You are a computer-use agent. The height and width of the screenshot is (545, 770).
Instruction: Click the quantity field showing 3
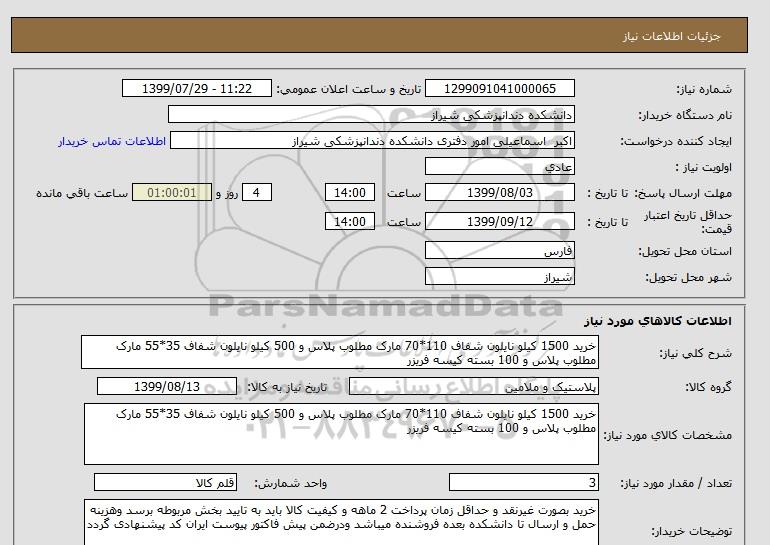coord(523,483)
